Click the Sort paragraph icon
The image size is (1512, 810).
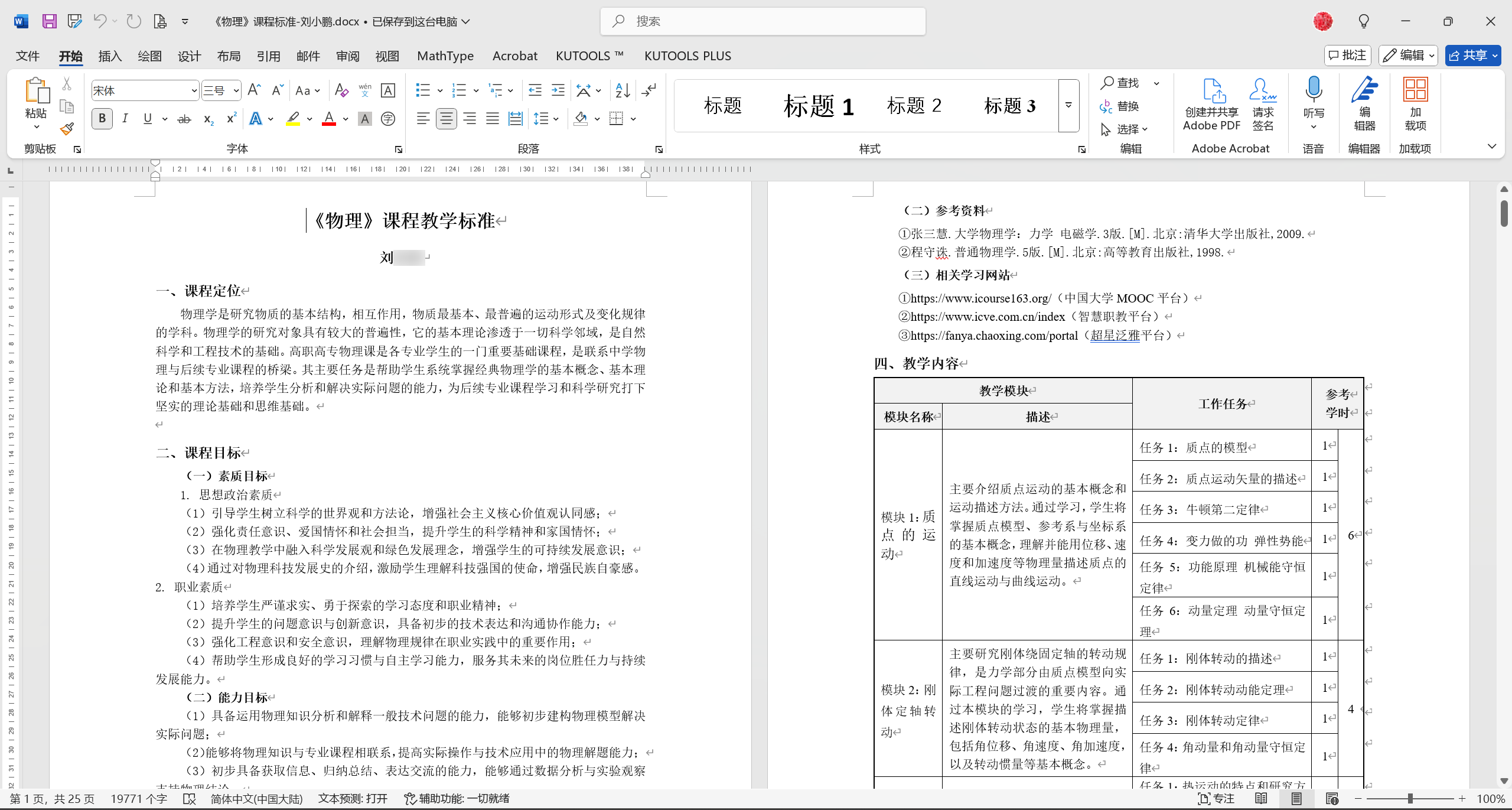click(x=622, y=90)
